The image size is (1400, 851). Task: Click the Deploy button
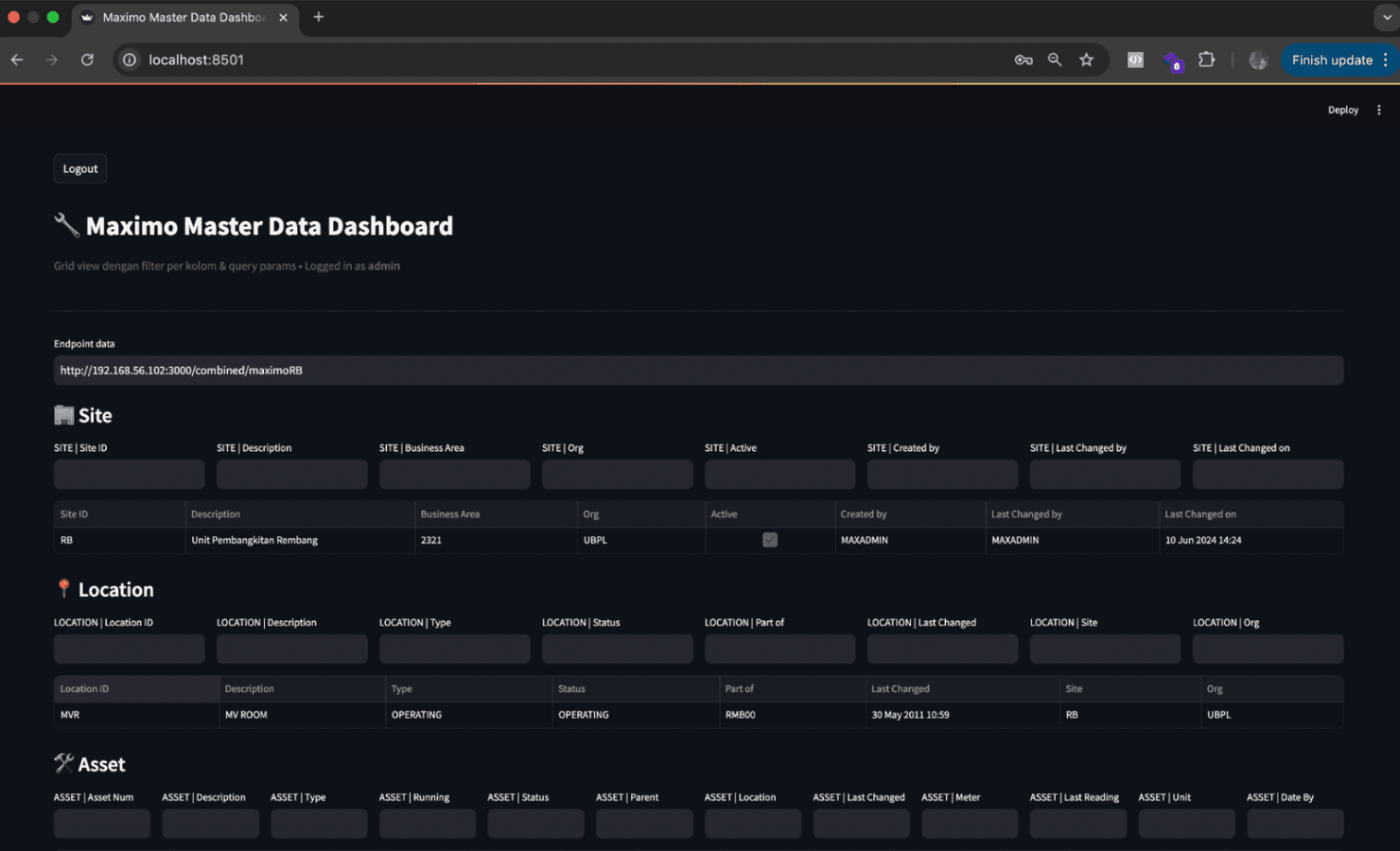click(1342, 109)
